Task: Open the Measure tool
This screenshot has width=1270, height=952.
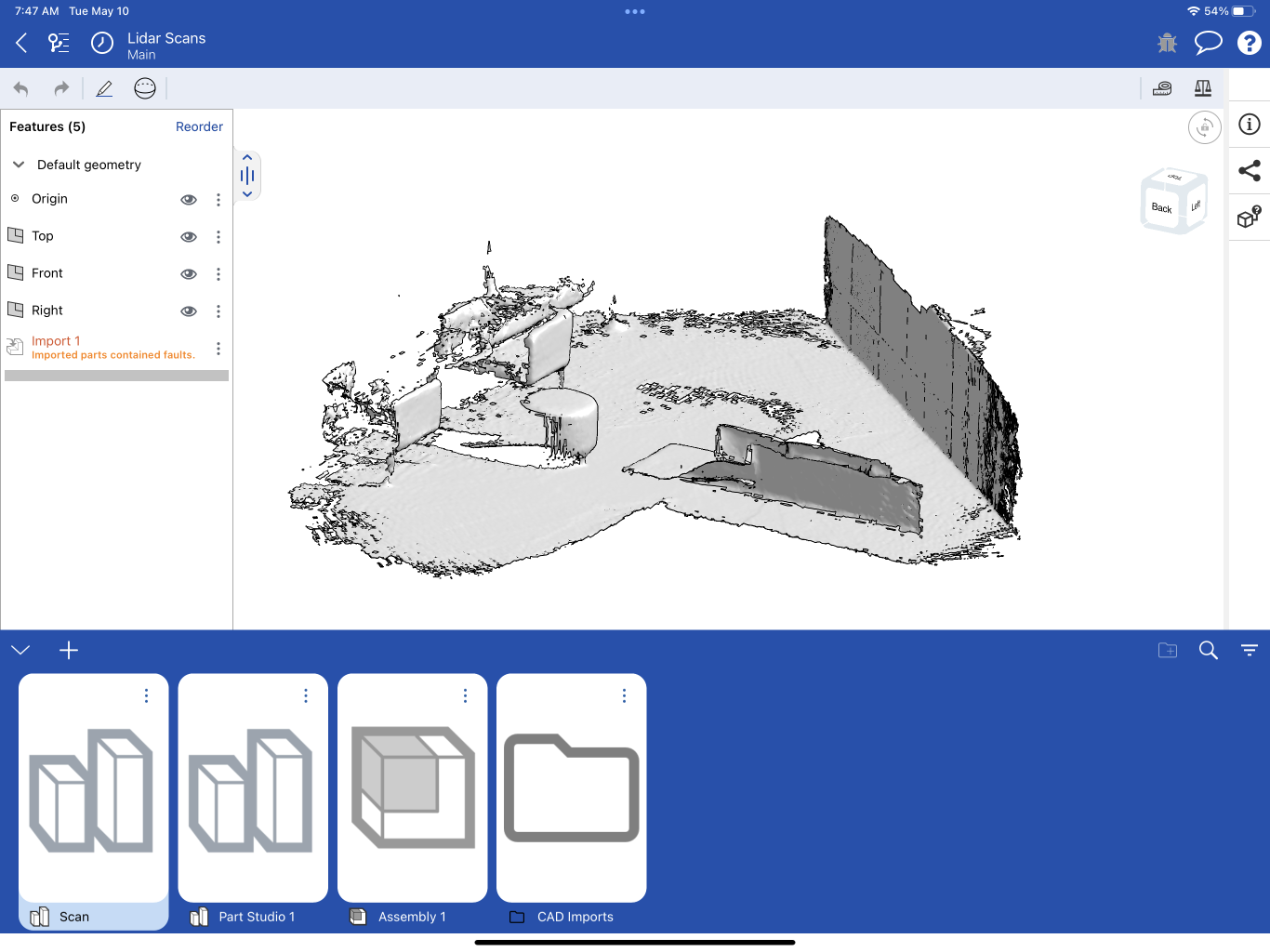Action: tap(1161, 88)
